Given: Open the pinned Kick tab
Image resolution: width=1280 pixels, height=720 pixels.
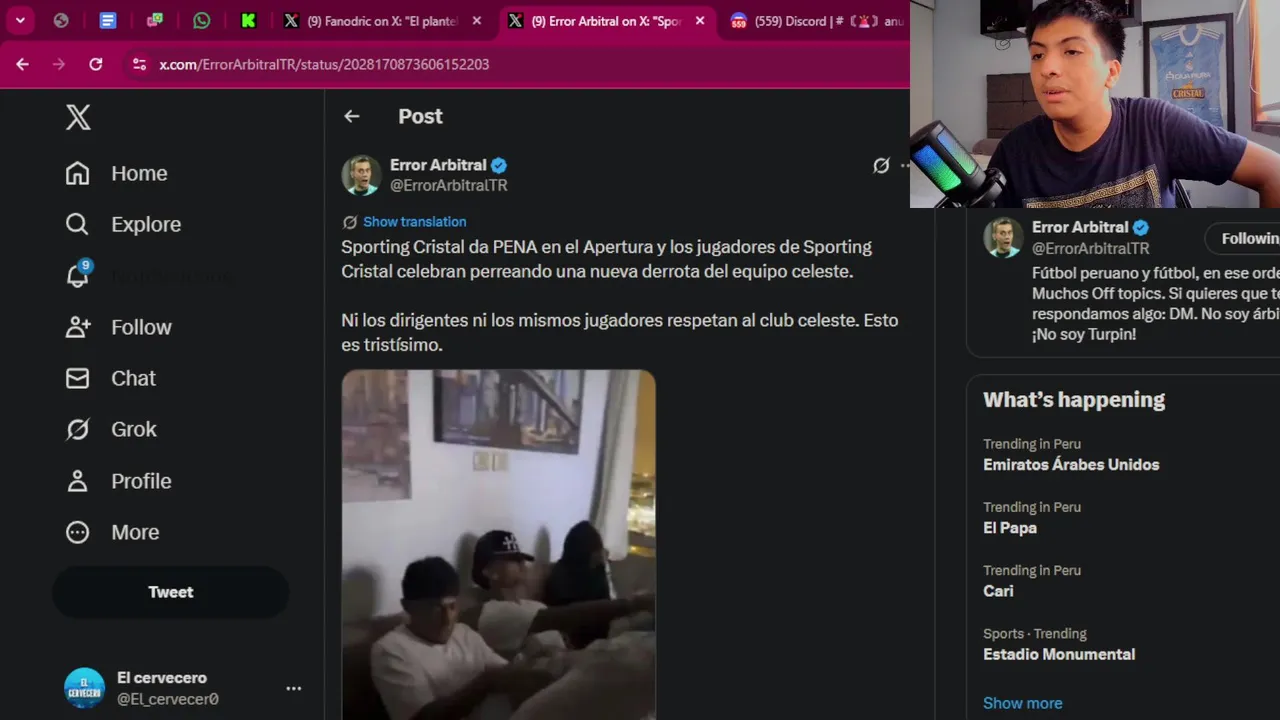Looking at the screenshot, I should click(248, 21).
